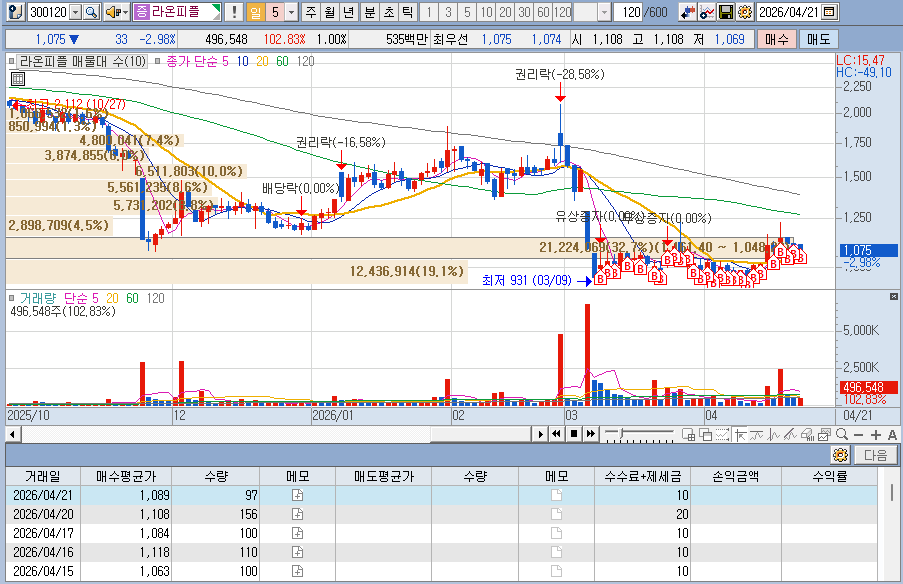Image resolution: width=903 pixels, height=584 pixels.
Task: Click the 매수 buy button
Action: 776,39
